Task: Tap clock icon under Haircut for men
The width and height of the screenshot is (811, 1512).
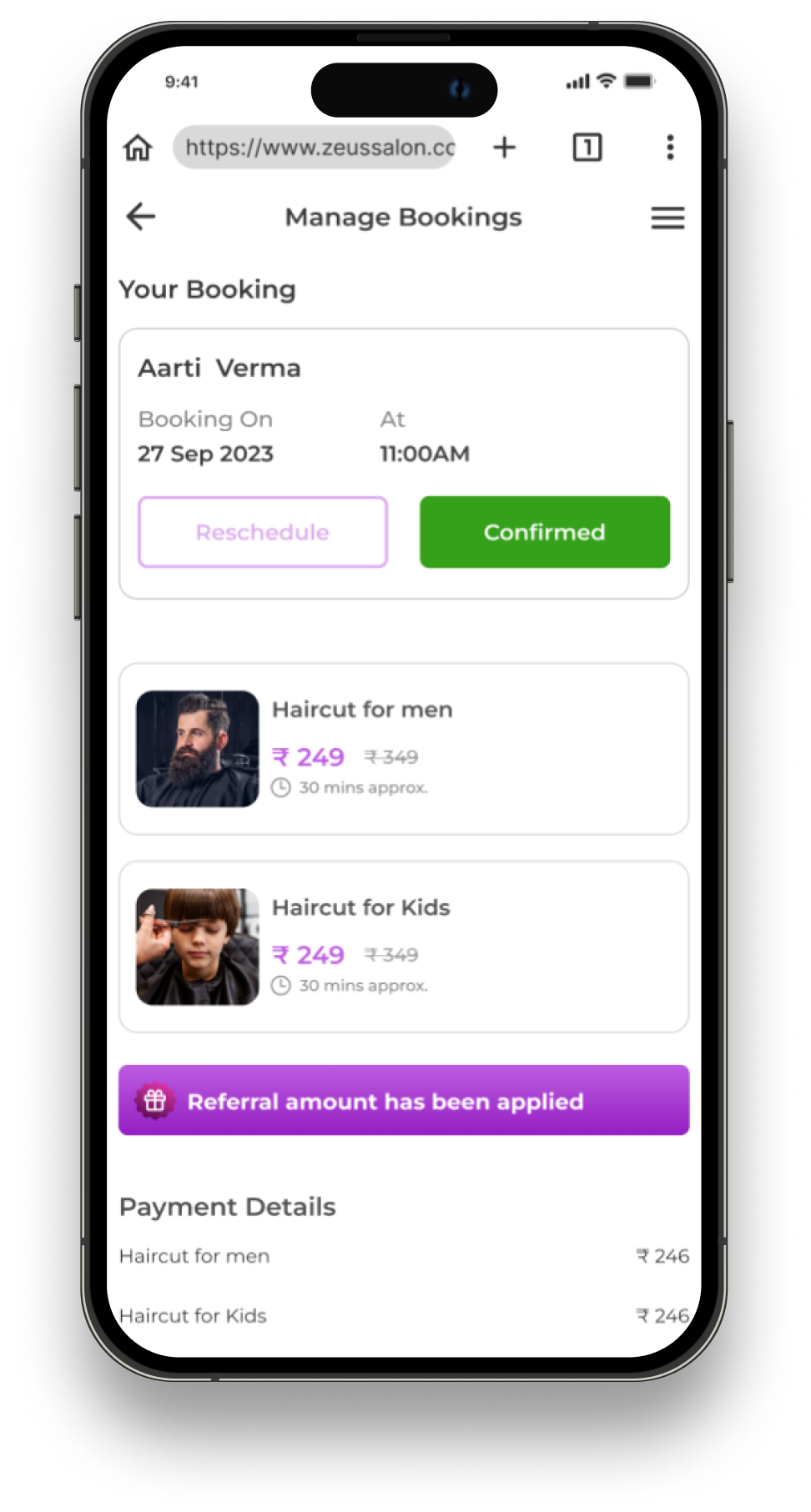Action: tap(281, 787)
